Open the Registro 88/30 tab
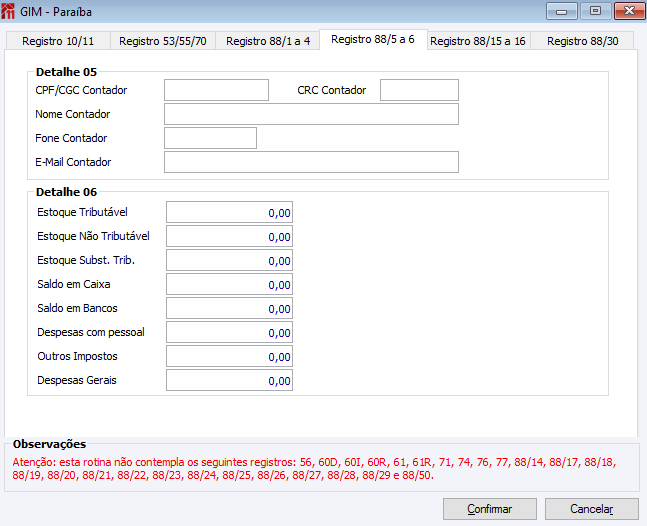Viewport: 647px width, 526px height. coord(582,41)
